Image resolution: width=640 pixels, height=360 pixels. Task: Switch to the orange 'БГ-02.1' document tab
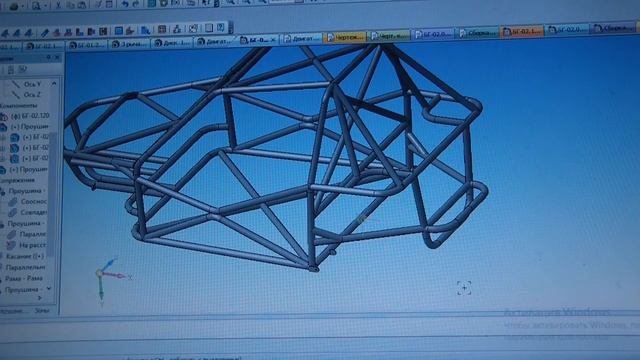click(522, 31)
